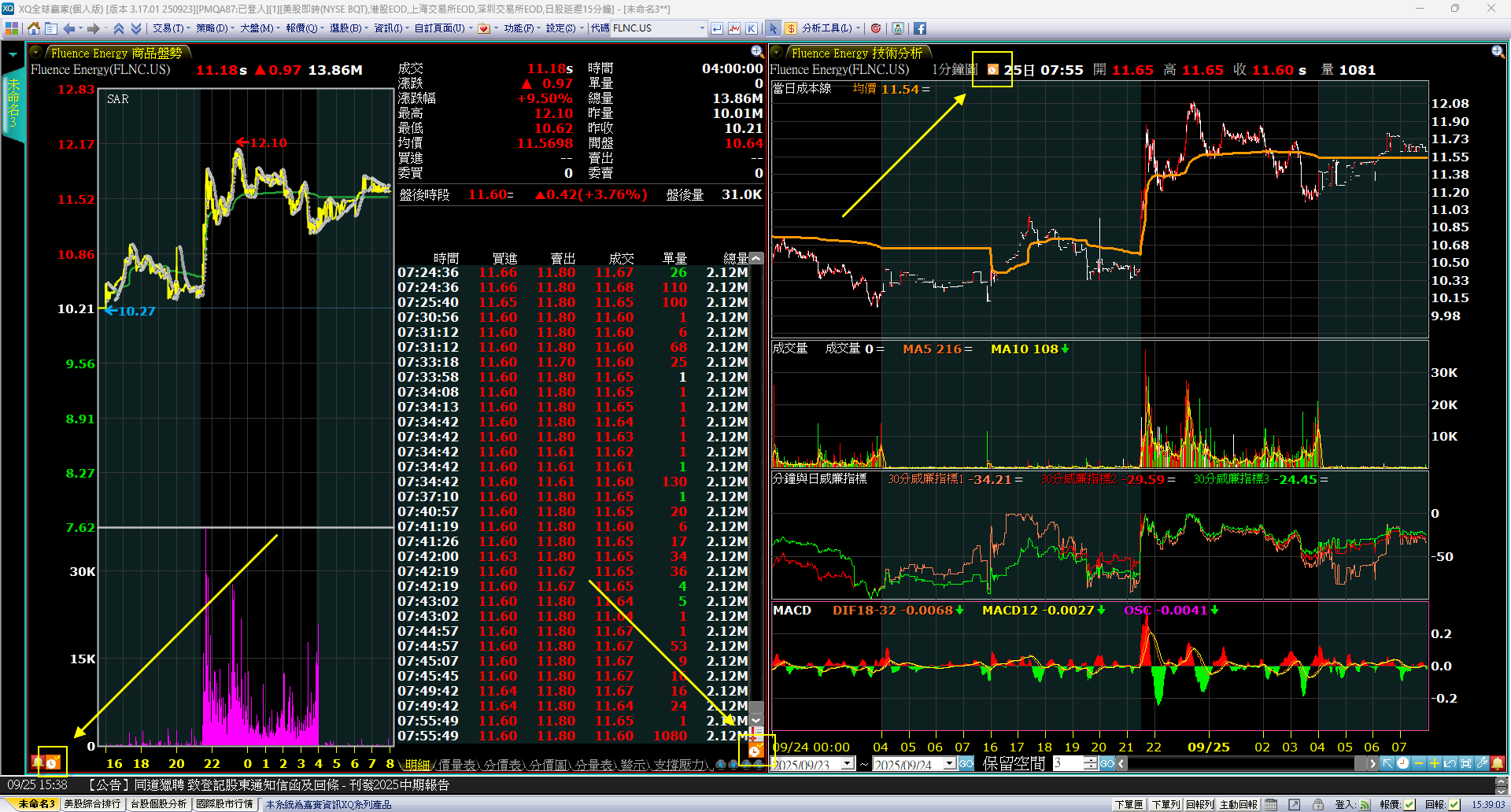Click the 主動回報 button
This screenshot has height=812, width=1511.
[x=1239, y=804]
